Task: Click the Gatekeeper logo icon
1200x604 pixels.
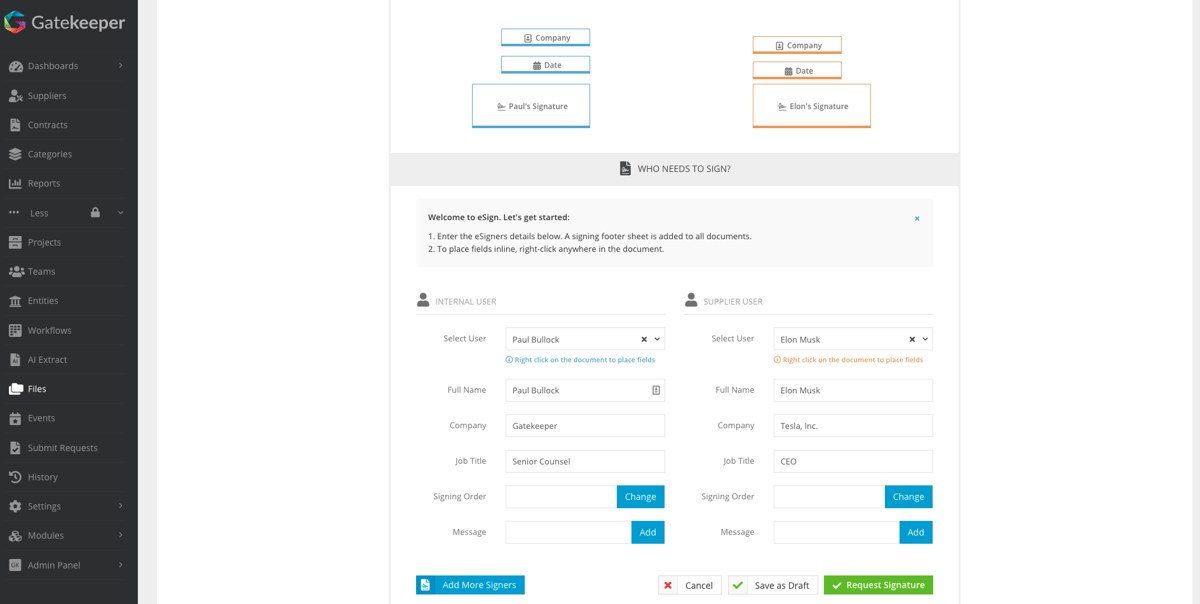Action: coord(15,22)
